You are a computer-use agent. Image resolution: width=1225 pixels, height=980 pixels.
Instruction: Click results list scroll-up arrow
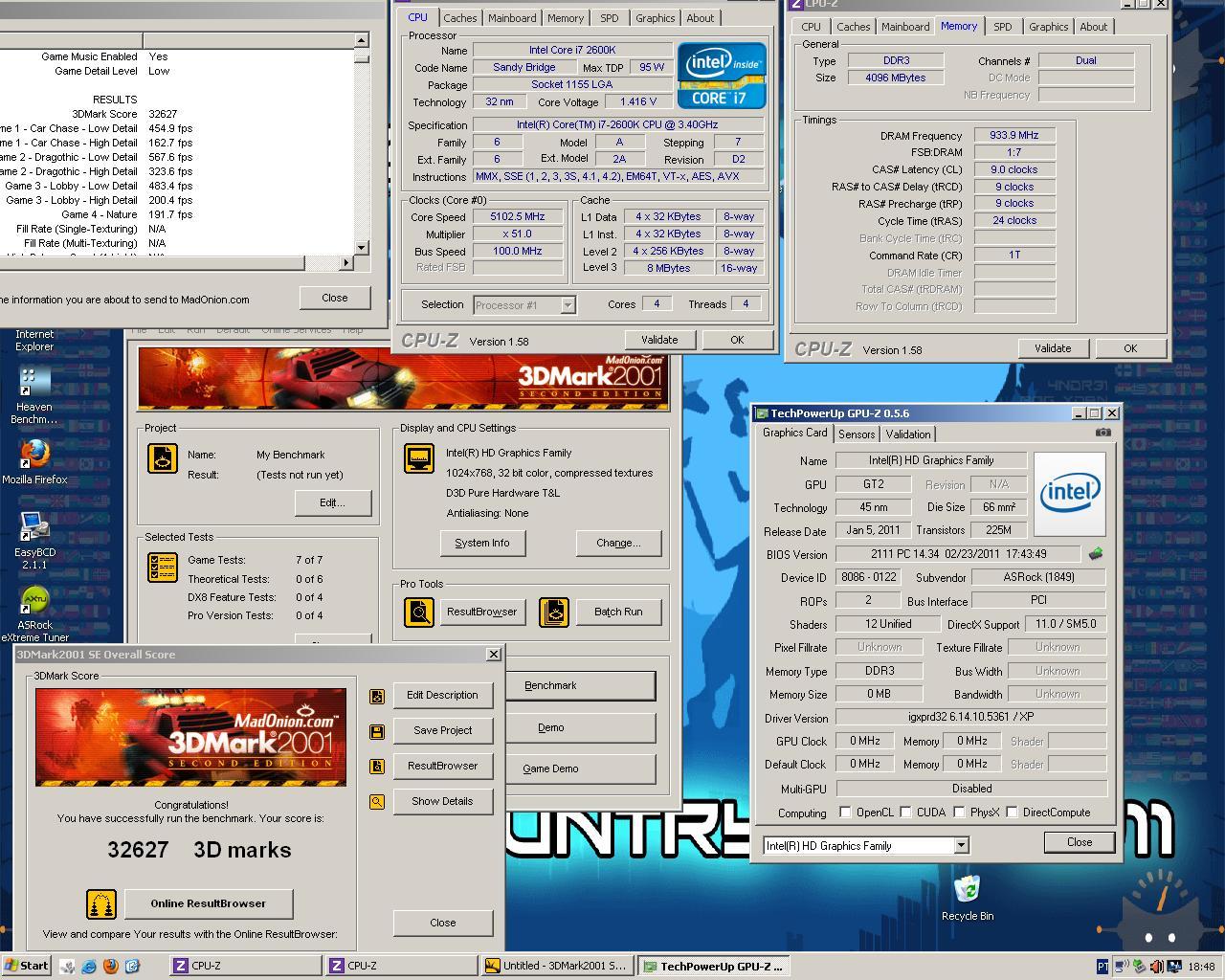(361, 40)
